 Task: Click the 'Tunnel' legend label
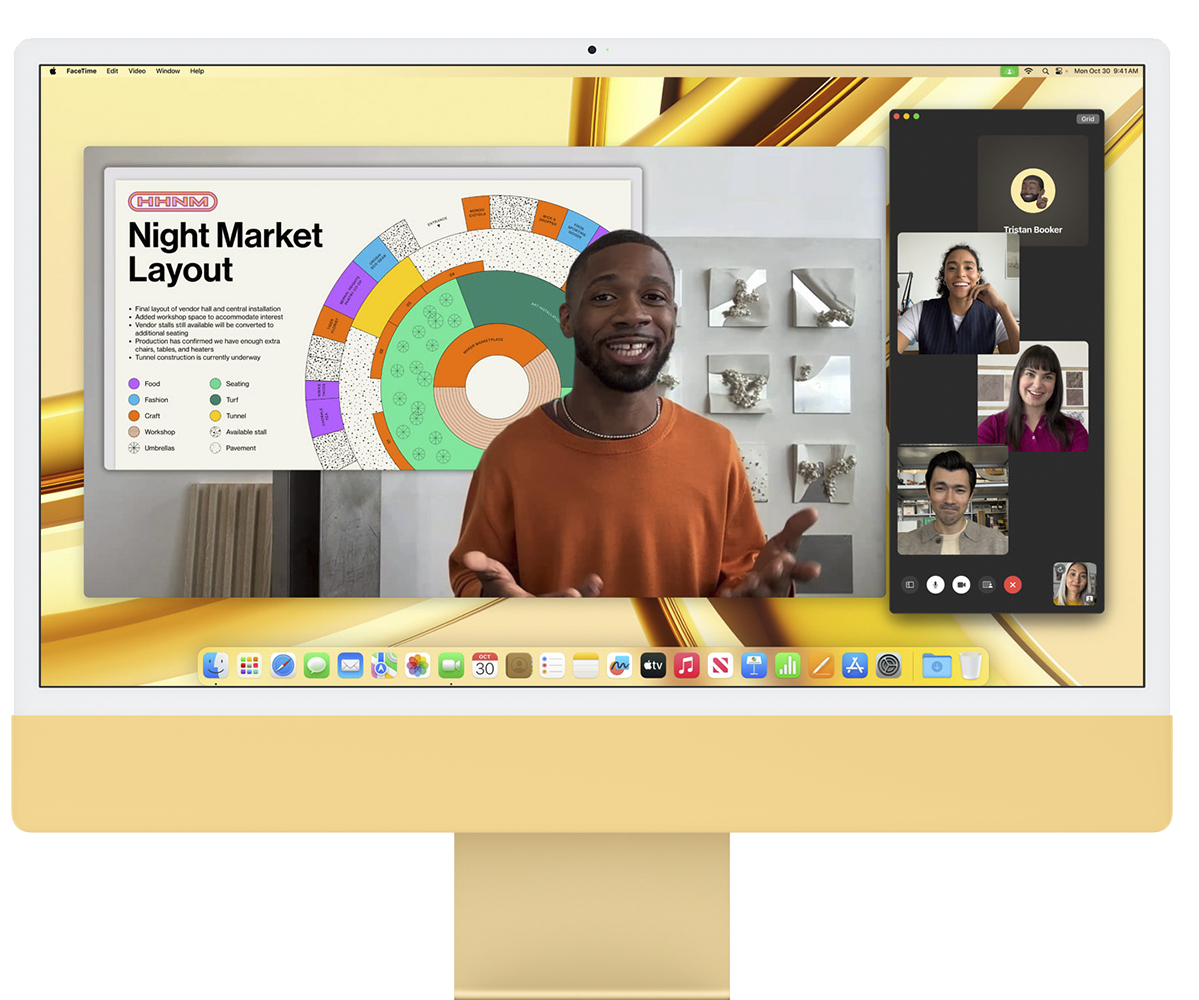pyautogui.click(x=236, y=416)
